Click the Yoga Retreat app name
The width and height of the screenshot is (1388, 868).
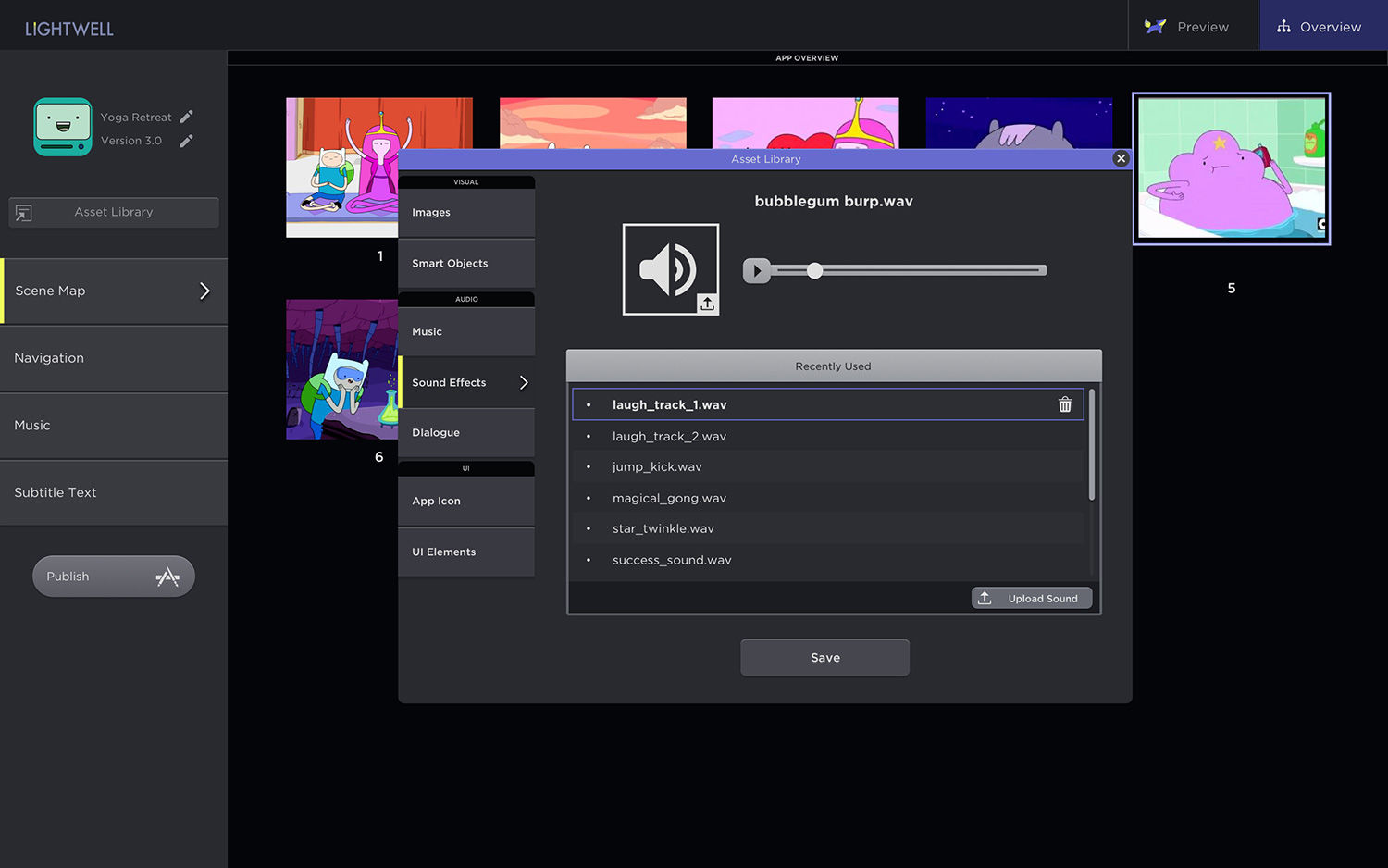point(136,118)
